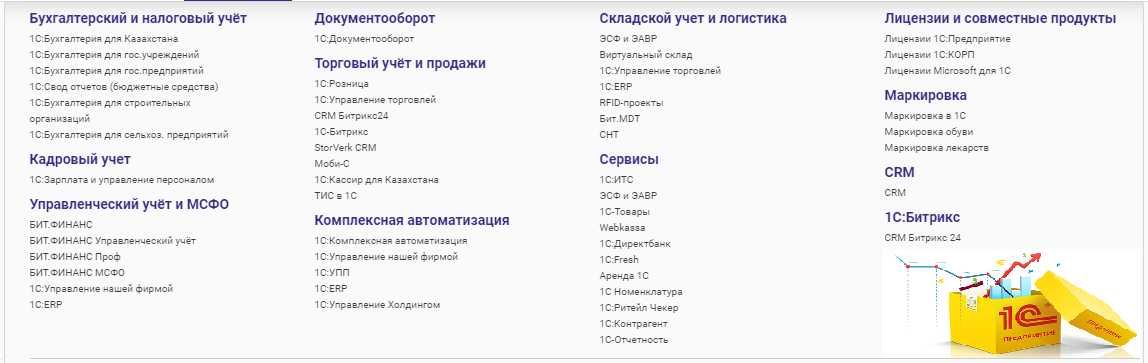Open 1С:ERP under Управленческий учёт и МСФО

pyautogui.click(x=45, y=305)
